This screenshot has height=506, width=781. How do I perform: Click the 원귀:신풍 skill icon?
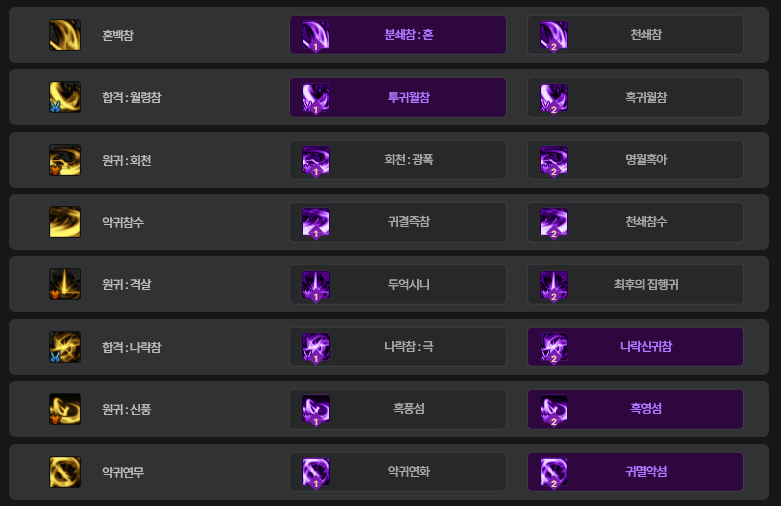pos(65,409)
